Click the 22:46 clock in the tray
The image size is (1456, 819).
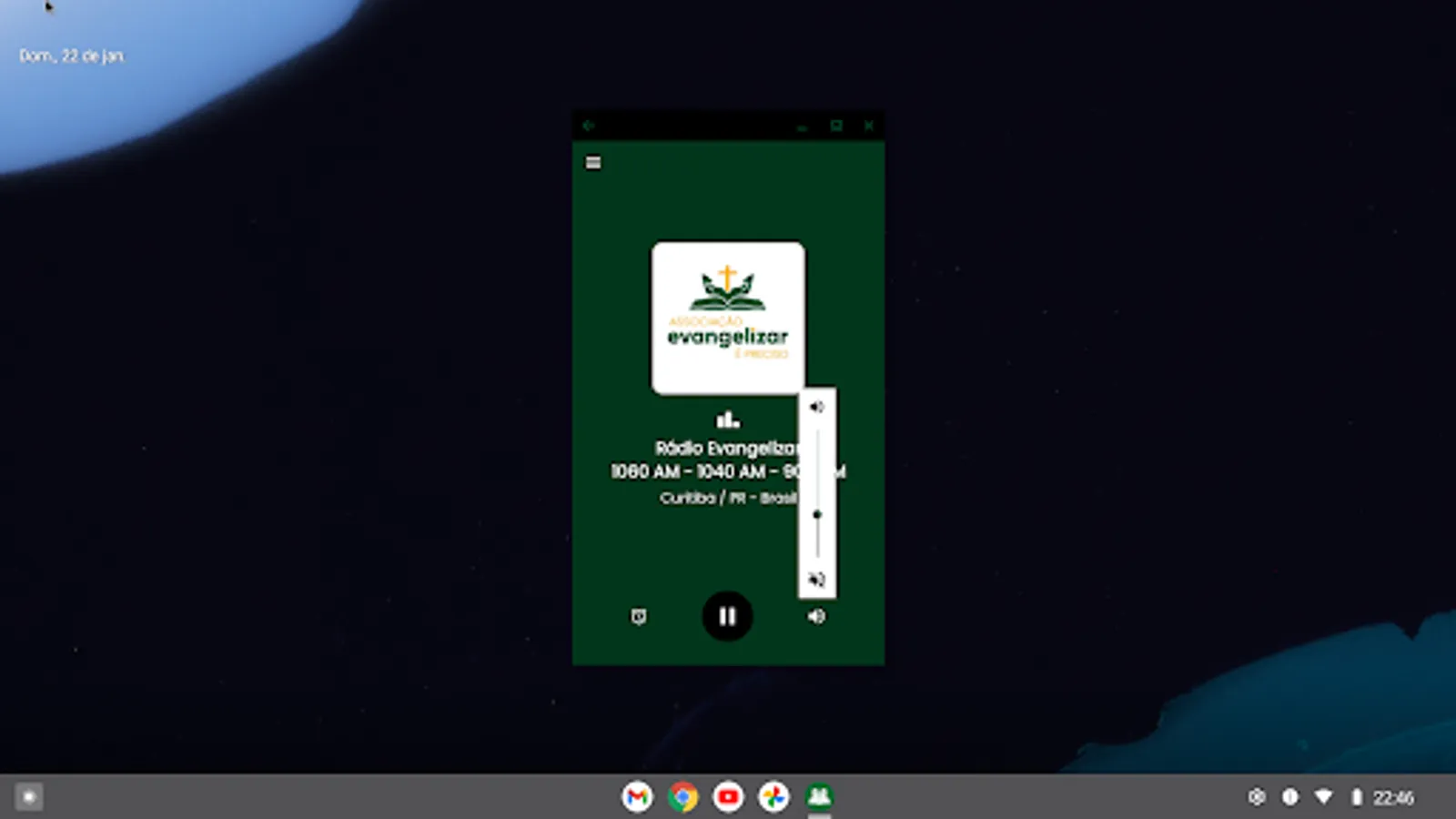click(1393, 798)
